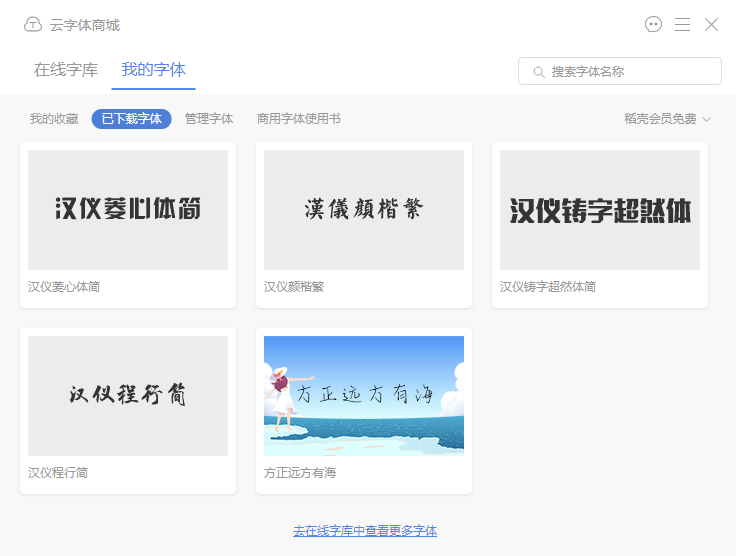
Task: Open the 我的收藏 section
Action: click(x=54, y=119)
